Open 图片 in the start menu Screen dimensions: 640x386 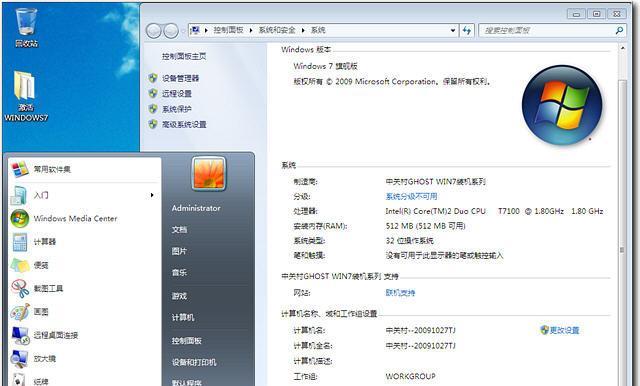[179, 251]
